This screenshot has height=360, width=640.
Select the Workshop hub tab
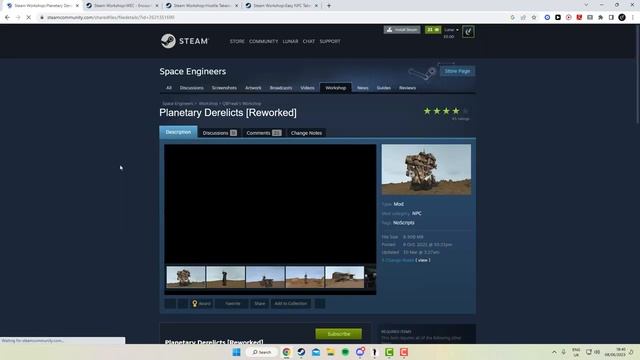pos(336,88)
